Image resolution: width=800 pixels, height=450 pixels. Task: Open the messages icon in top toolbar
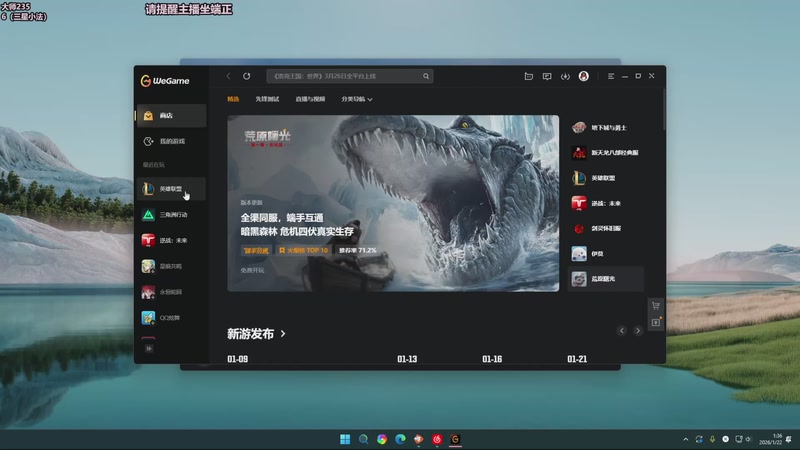coord(547,76)
